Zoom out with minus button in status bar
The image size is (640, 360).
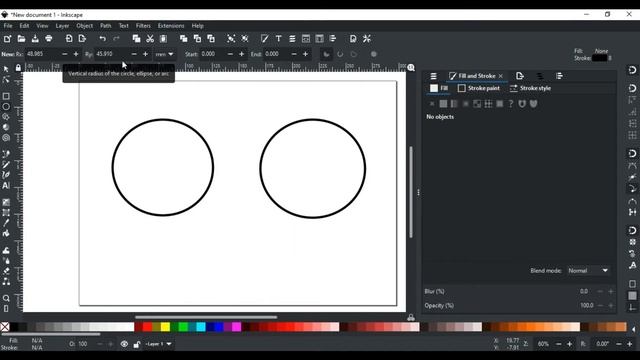tap(558, 344)
